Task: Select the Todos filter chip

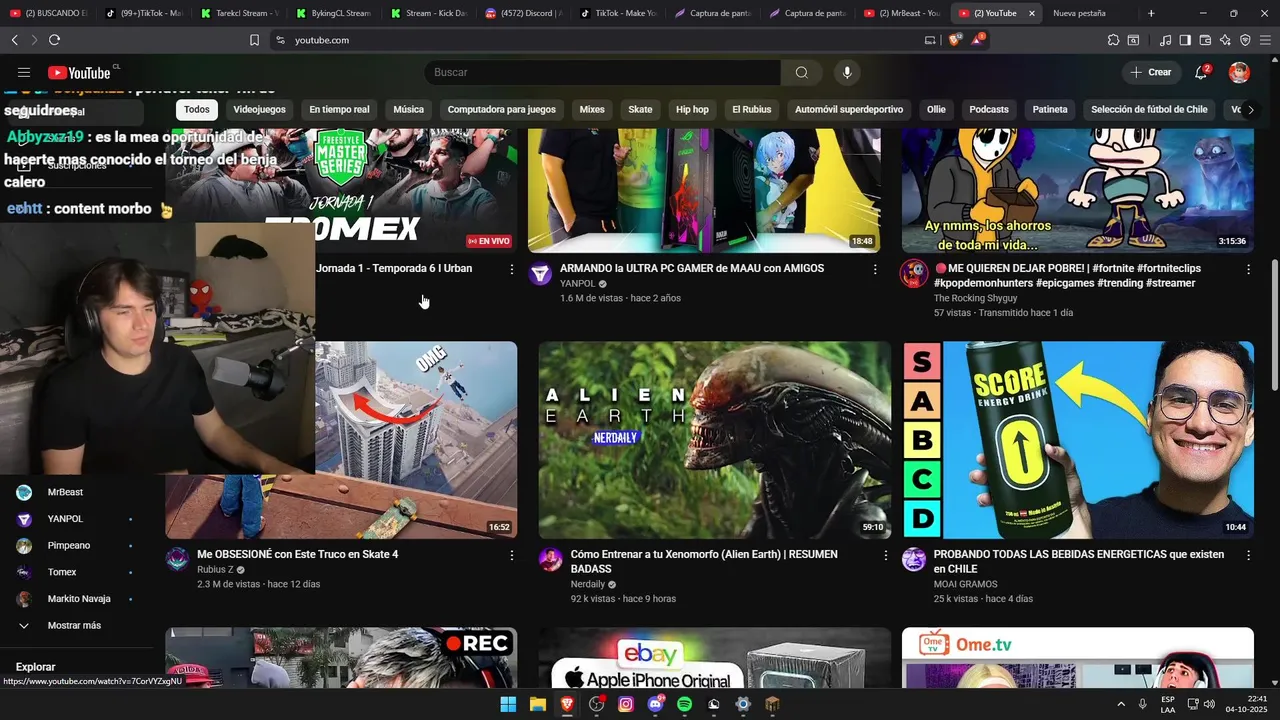Action: click(197, 109)
